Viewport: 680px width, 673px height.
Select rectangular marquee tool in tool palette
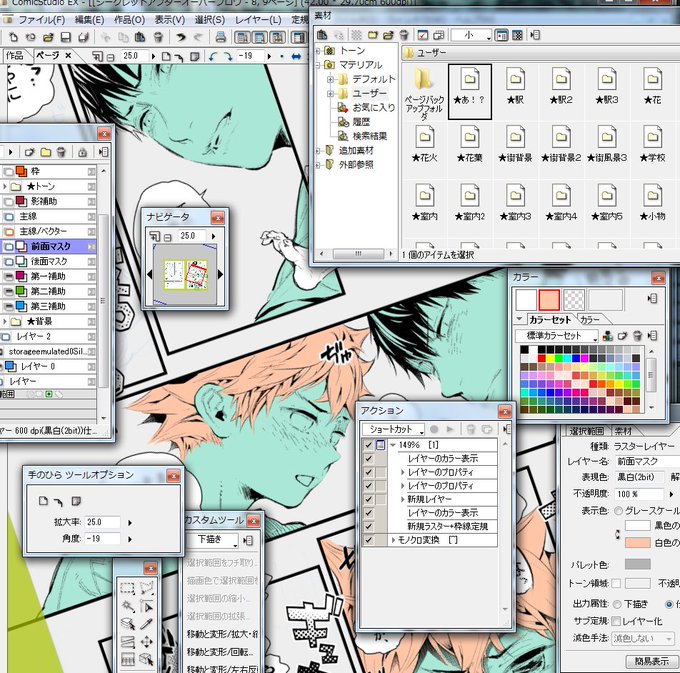tap(127, 588)
